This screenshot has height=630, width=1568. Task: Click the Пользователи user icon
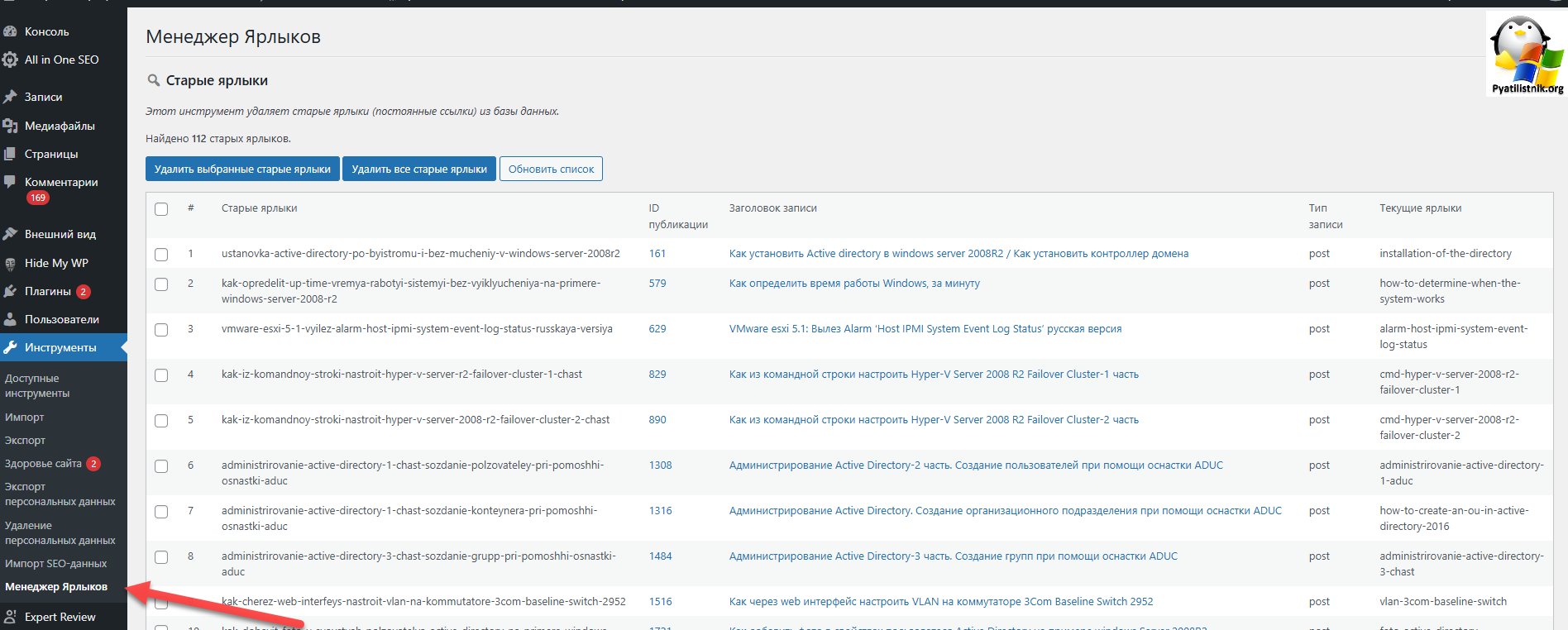(10, 319)
